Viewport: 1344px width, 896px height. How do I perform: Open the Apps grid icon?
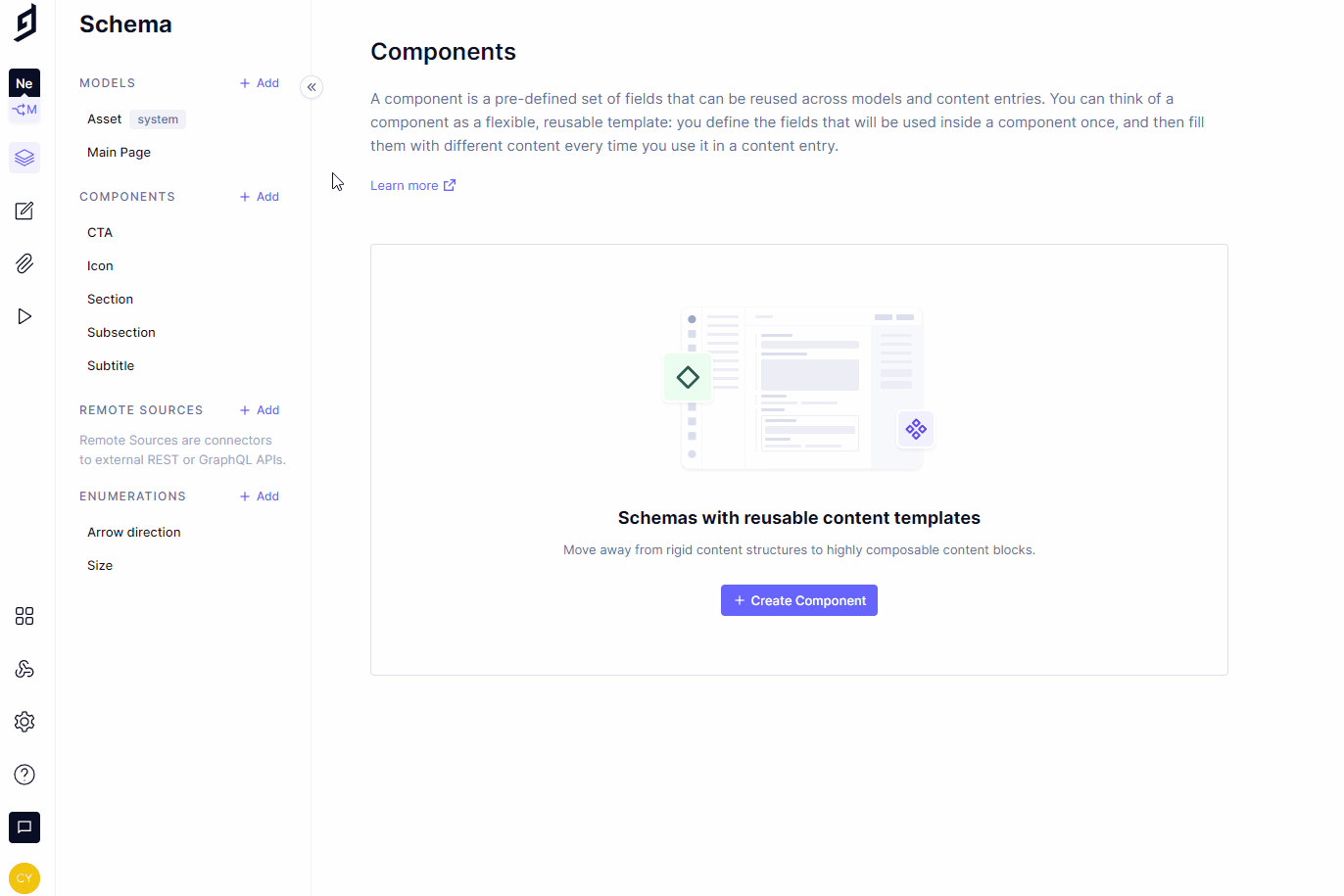pyautogui.click(x=24, y=616)
